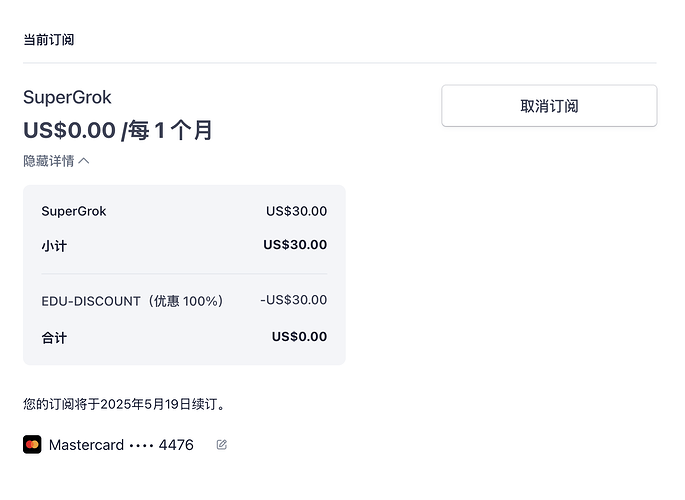Click the 小计 subtotal label
Screen dimensions: 685x500
point(54,246)
